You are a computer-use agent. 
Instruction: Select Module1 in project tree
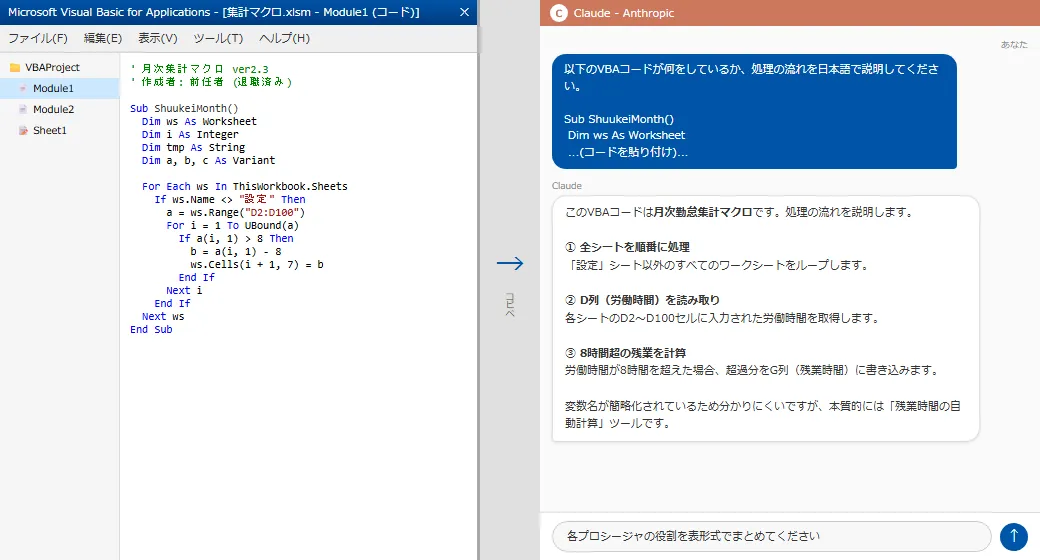coord(60,88)
